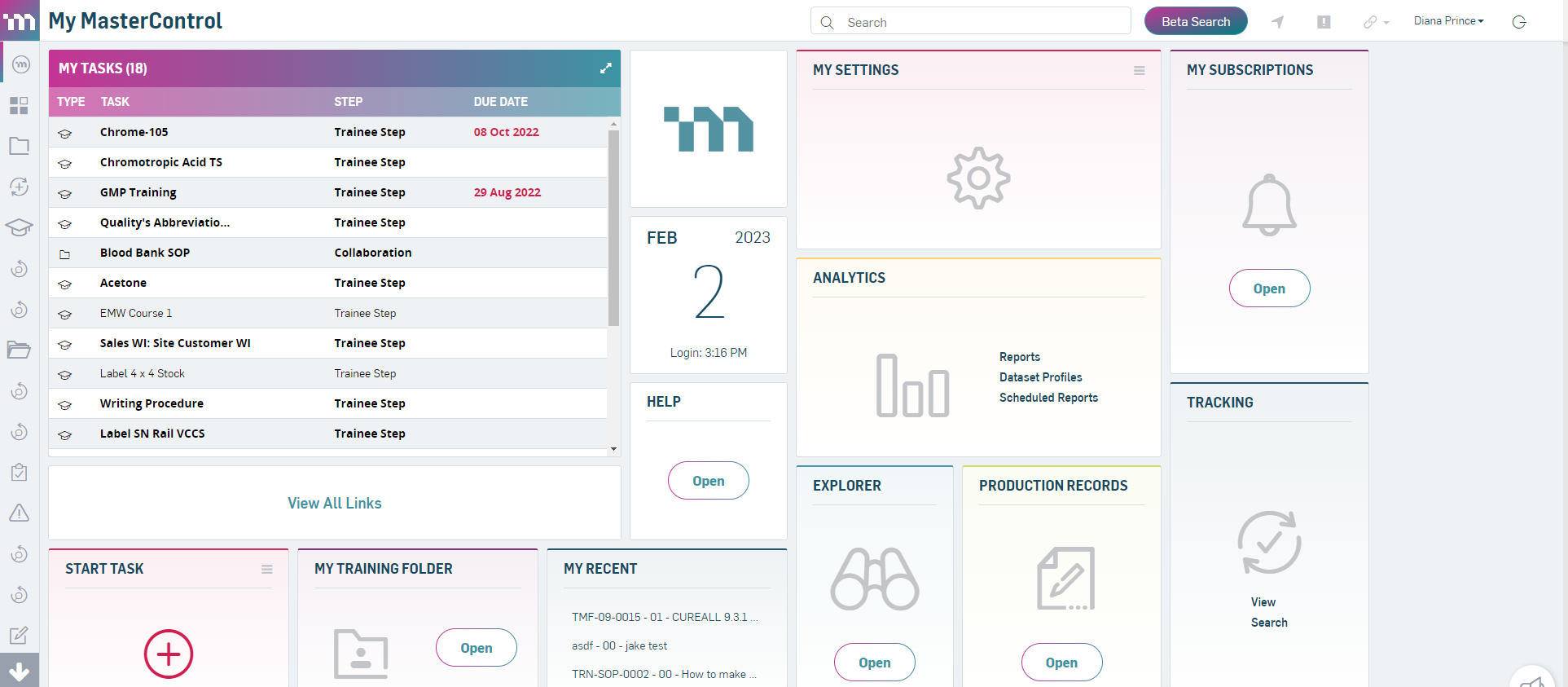
Task: Click Search link in Tracking panel
Action: 1269,623
